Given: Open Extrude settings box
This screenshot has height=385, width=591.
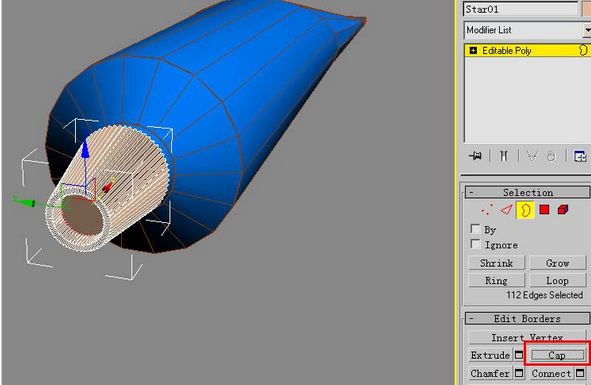Looking at the screenshot, I should (x=519, y=355).
